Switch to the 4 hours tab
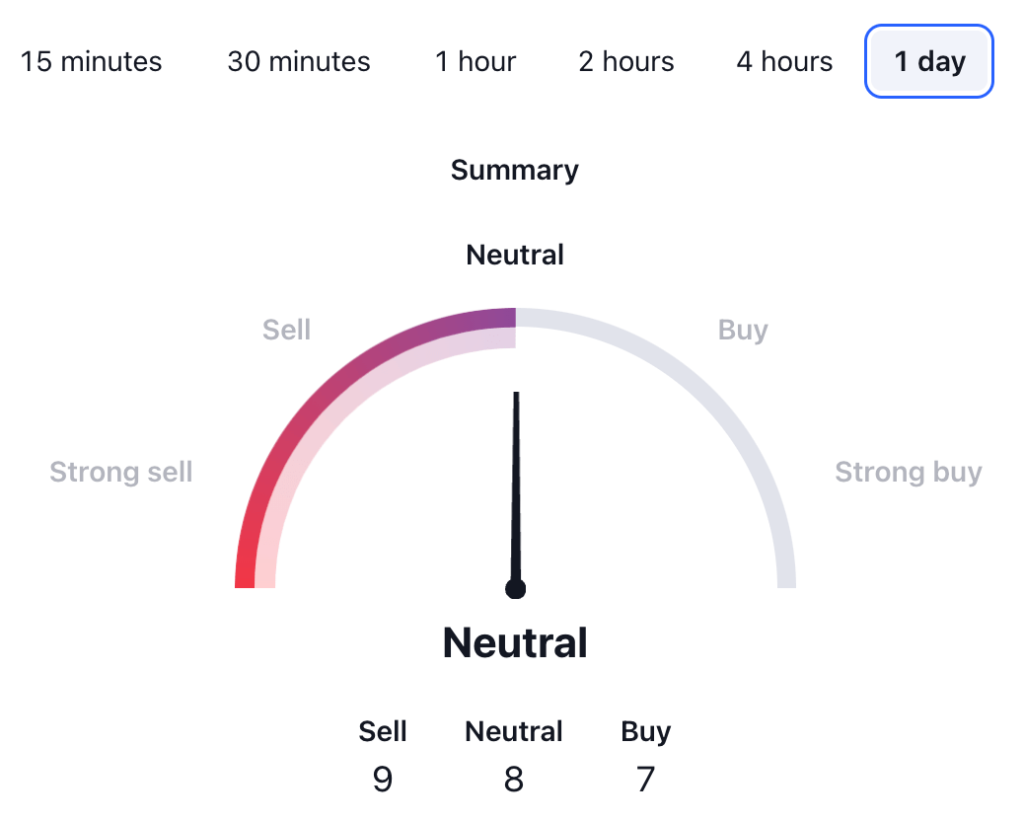The image size is (1024, 821). [x=784, y=61]
